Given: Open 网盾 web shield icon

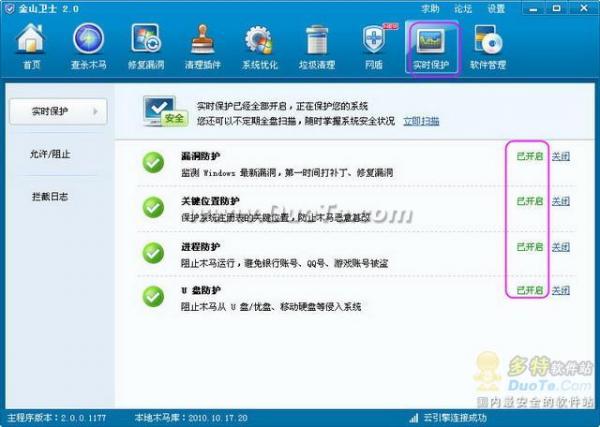Looking at the screenshot, I should [x=374, y=47].
